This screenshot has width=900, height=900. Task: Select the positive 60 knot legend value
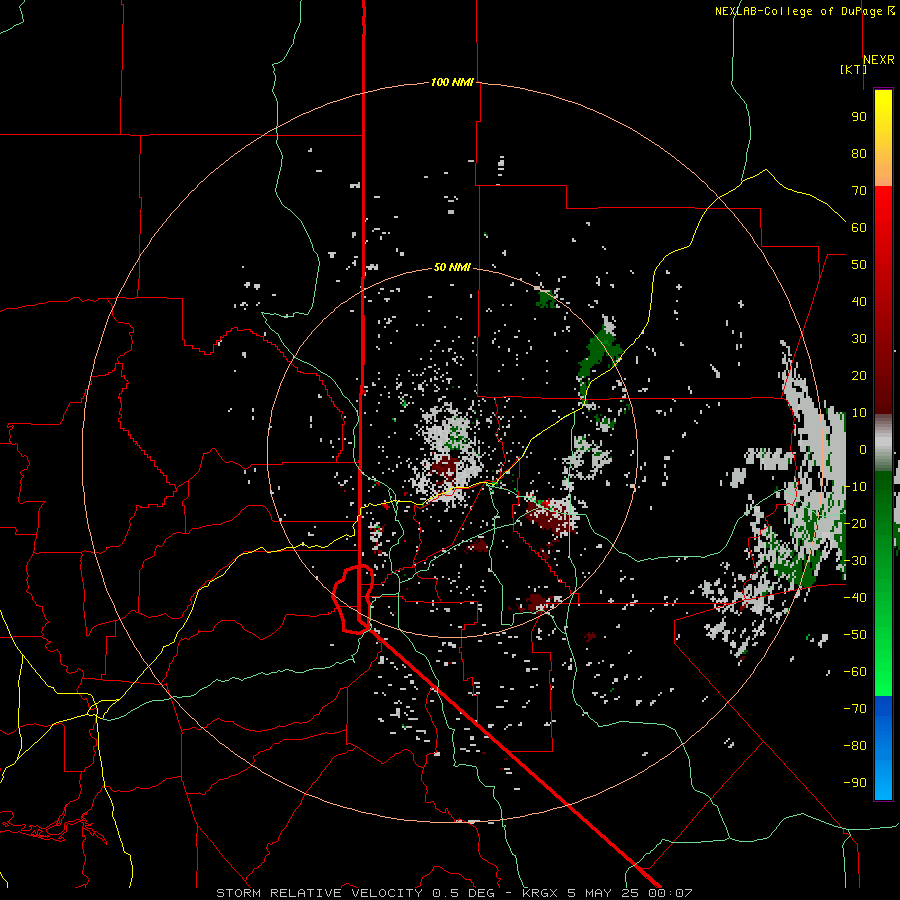pyautogui.click(x=859, y=227)
